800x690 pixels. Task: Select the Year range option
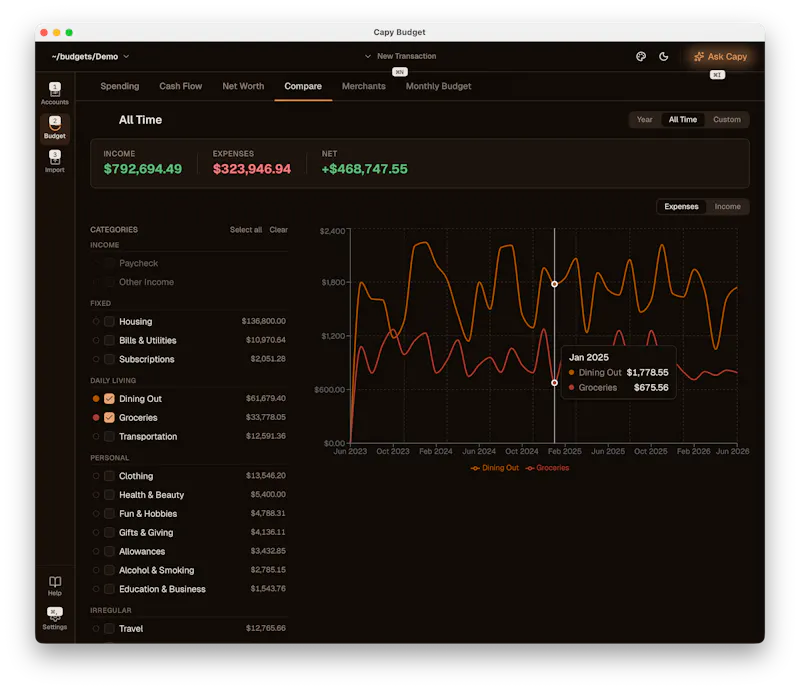coord(644,119)
